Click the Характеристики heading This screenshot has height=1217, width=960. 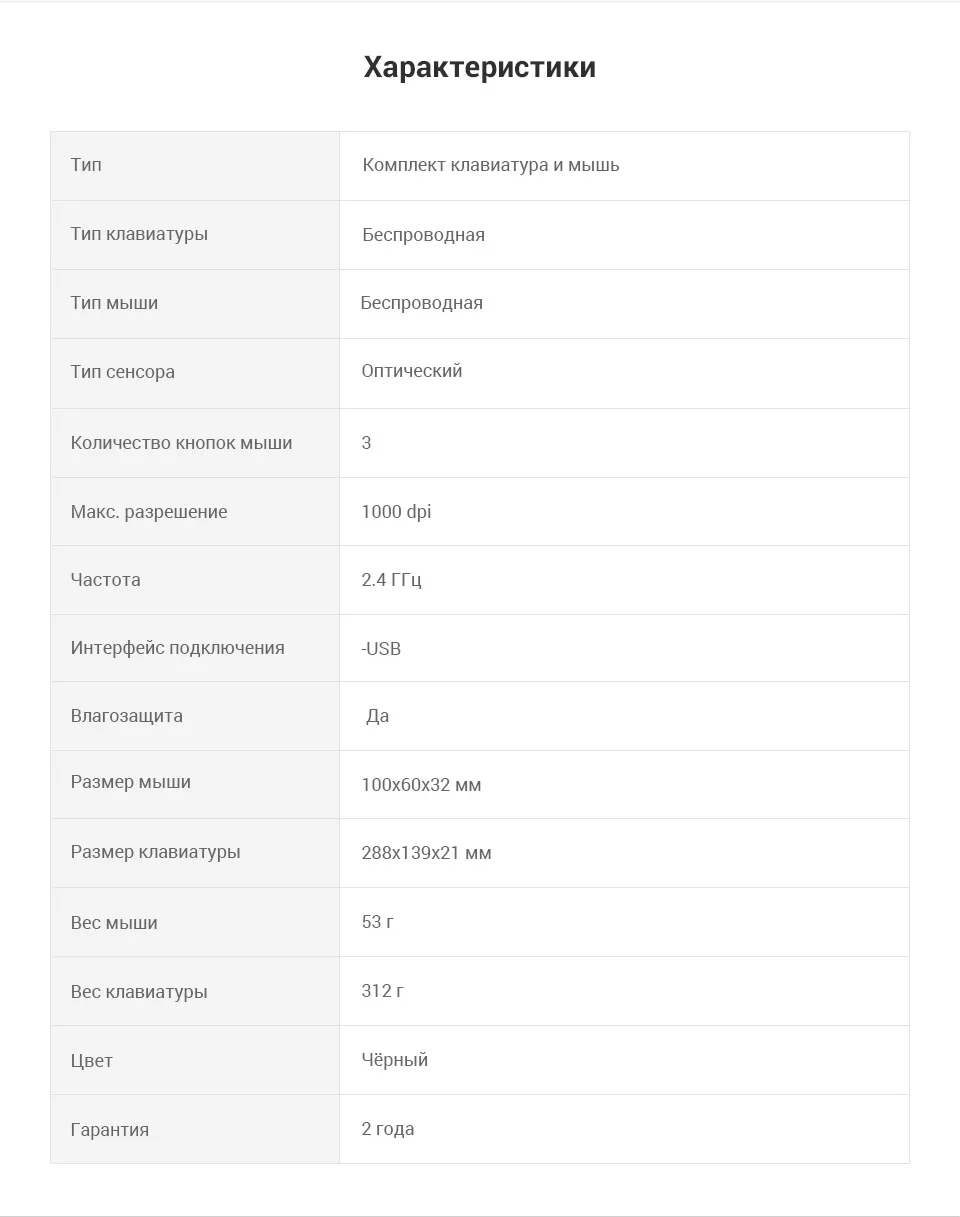point(480,67)
